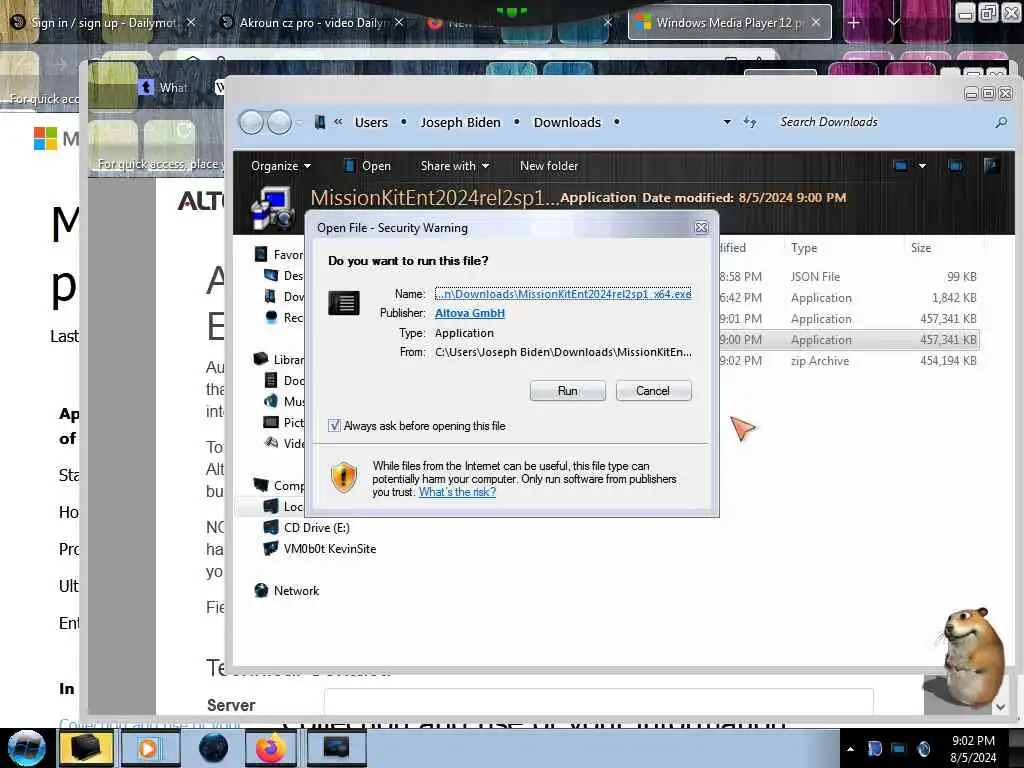Screen dimensions: 1024x768
Task: Open Firefox from the taskbar
Action: (x=270, y=748)
